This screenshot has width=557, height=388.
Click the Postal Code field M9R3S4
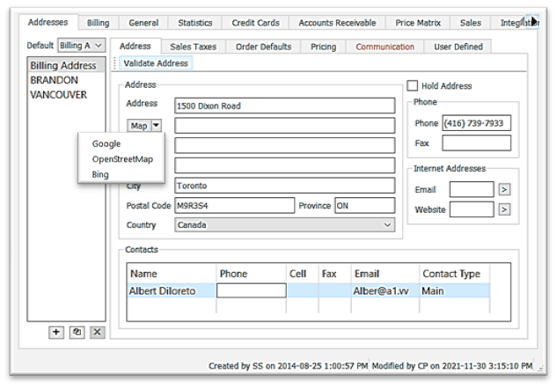(x=234, y=205)
